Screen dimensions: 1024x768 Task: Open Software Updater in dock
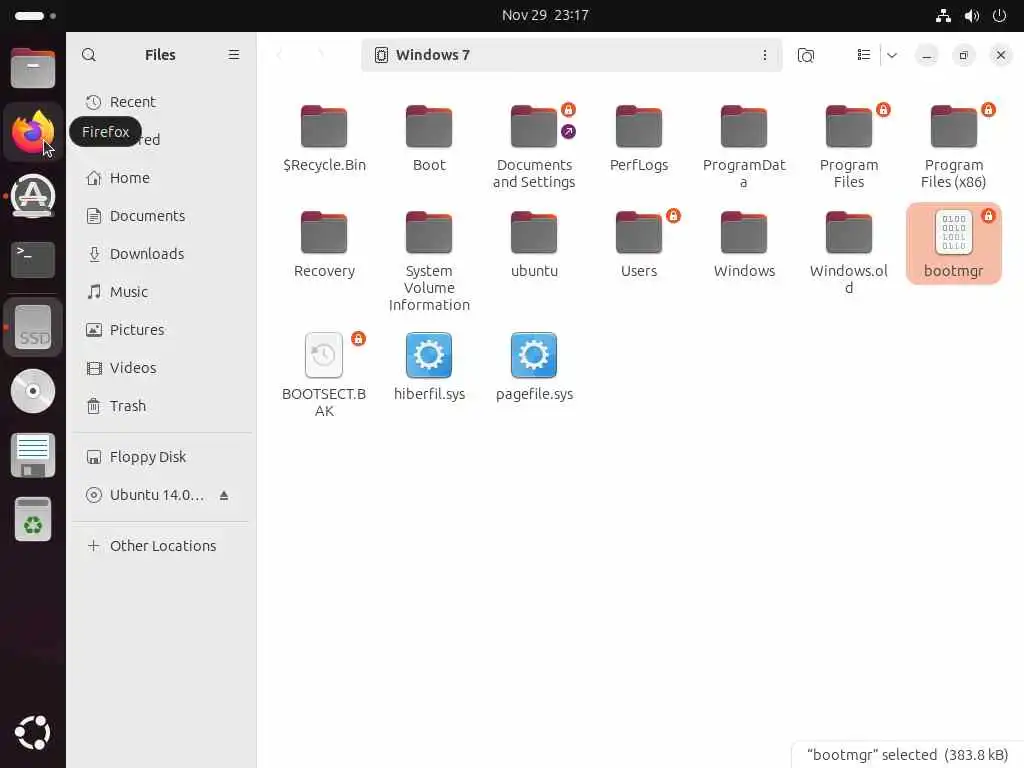(33, 196)
